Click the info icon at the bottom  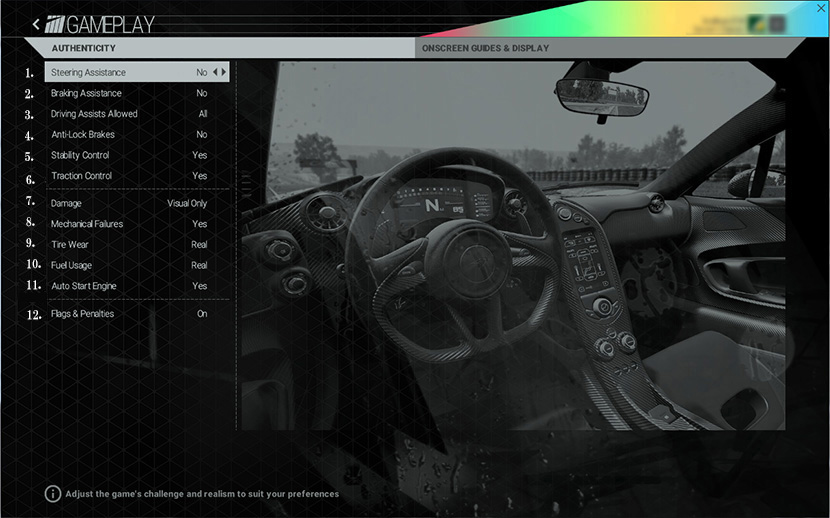52,494
